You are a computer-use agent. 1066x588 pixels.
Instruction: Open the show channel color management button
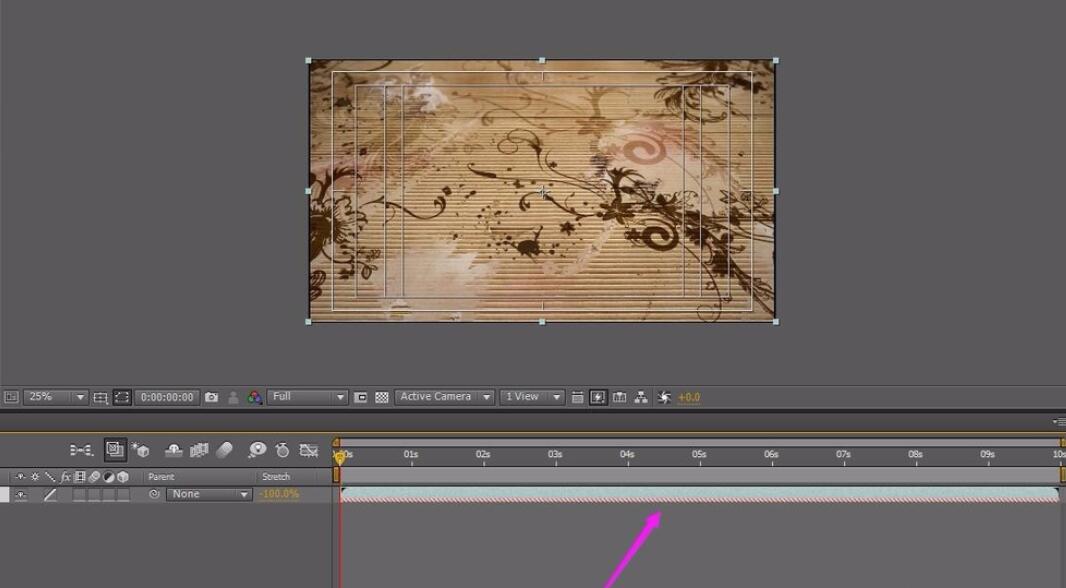(x=255, y=397)
